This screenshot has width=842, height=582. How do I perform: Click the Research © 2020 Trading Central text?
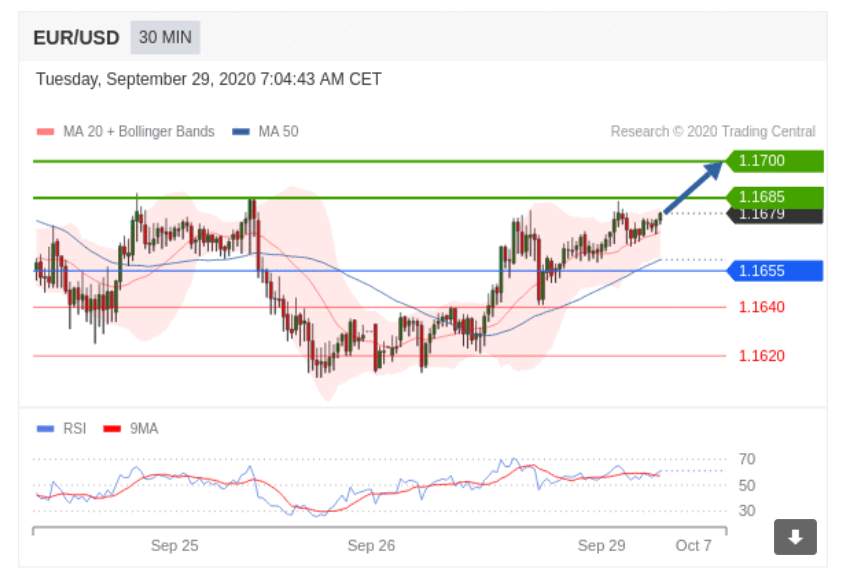coord(713,132)
